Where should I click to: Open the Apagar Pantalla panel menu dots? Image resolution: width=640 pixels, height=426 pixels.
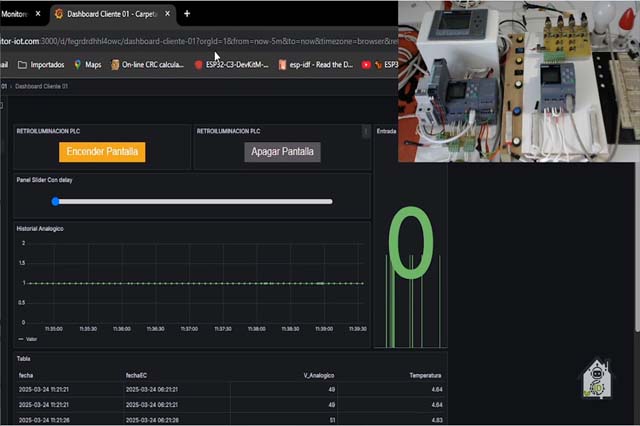365,131
